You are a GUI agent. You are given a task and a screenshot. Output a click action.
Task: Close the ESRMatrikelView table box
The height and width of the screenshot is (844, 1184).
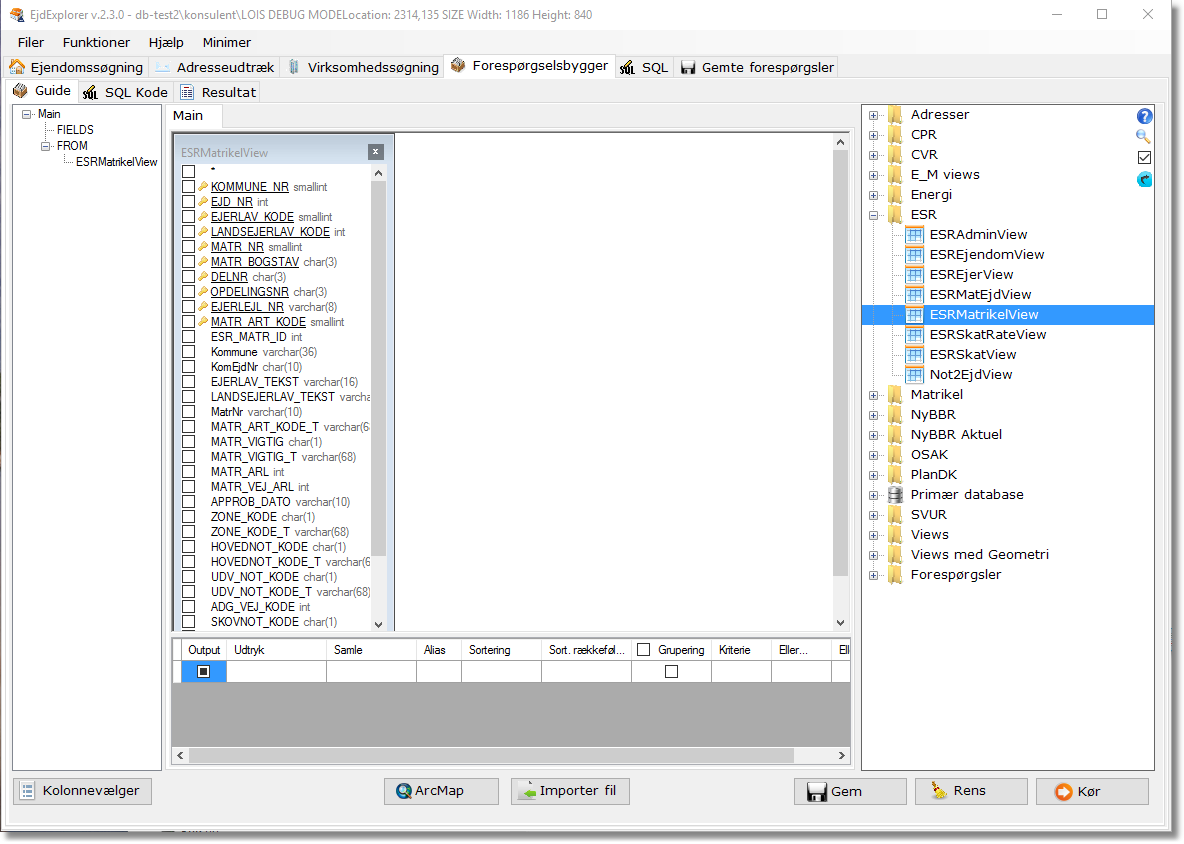coord(375,152)
